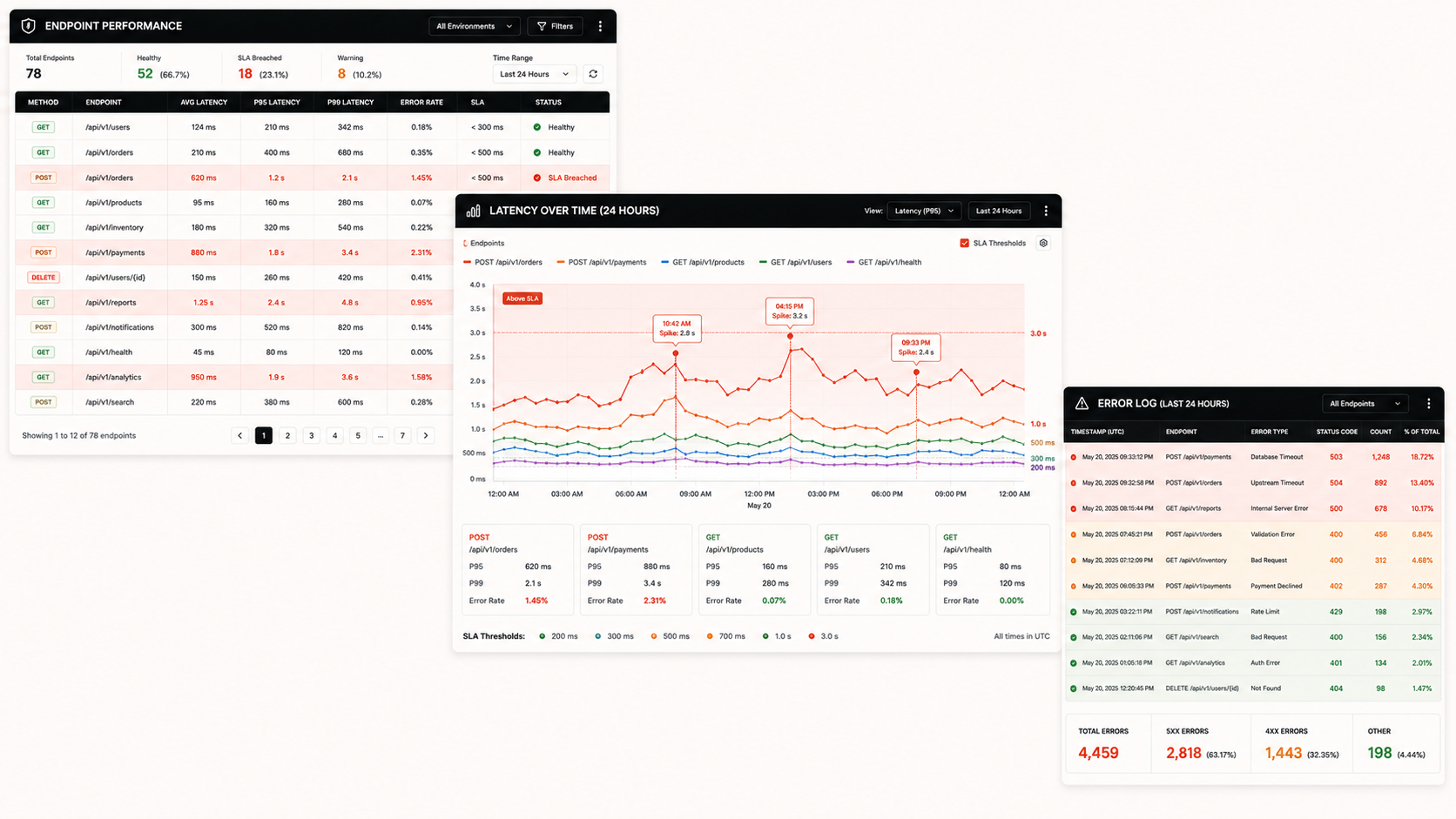Click the 3.0 s SLA threshold red dot
Screen dimensions: 1456x819
tap(812, 636)
